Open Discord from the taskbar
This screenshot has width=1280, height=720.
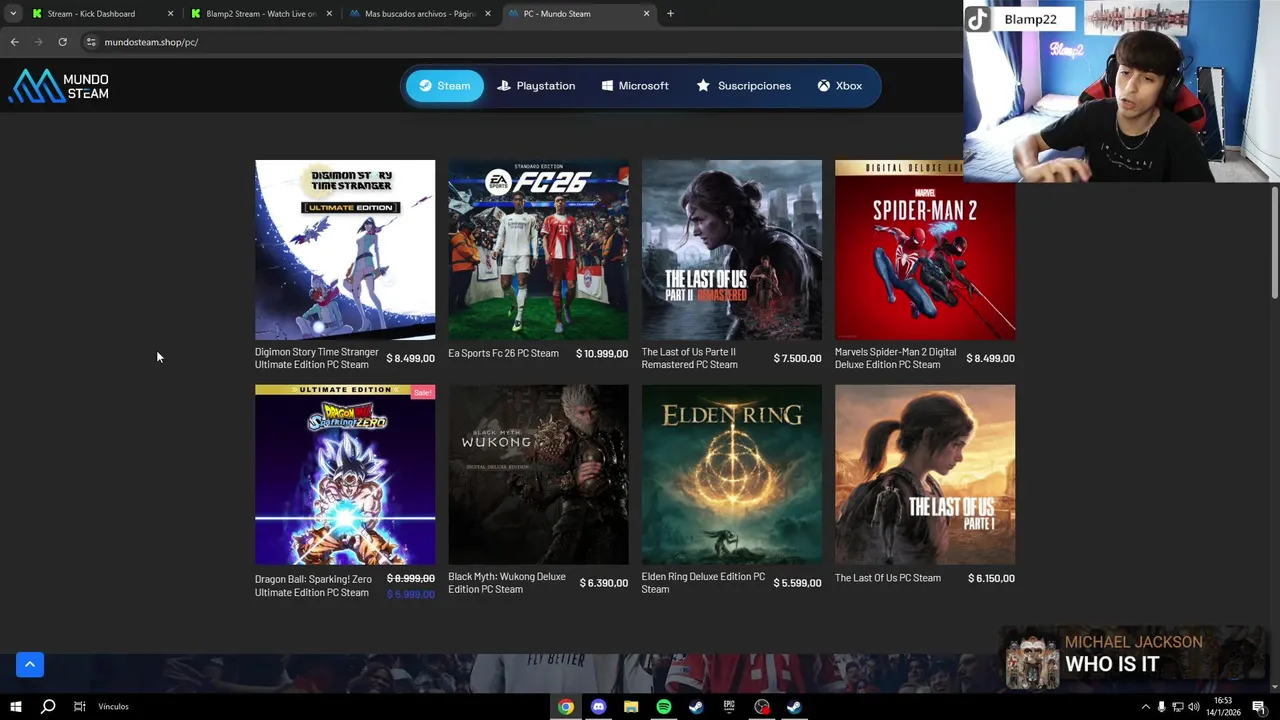598,706
